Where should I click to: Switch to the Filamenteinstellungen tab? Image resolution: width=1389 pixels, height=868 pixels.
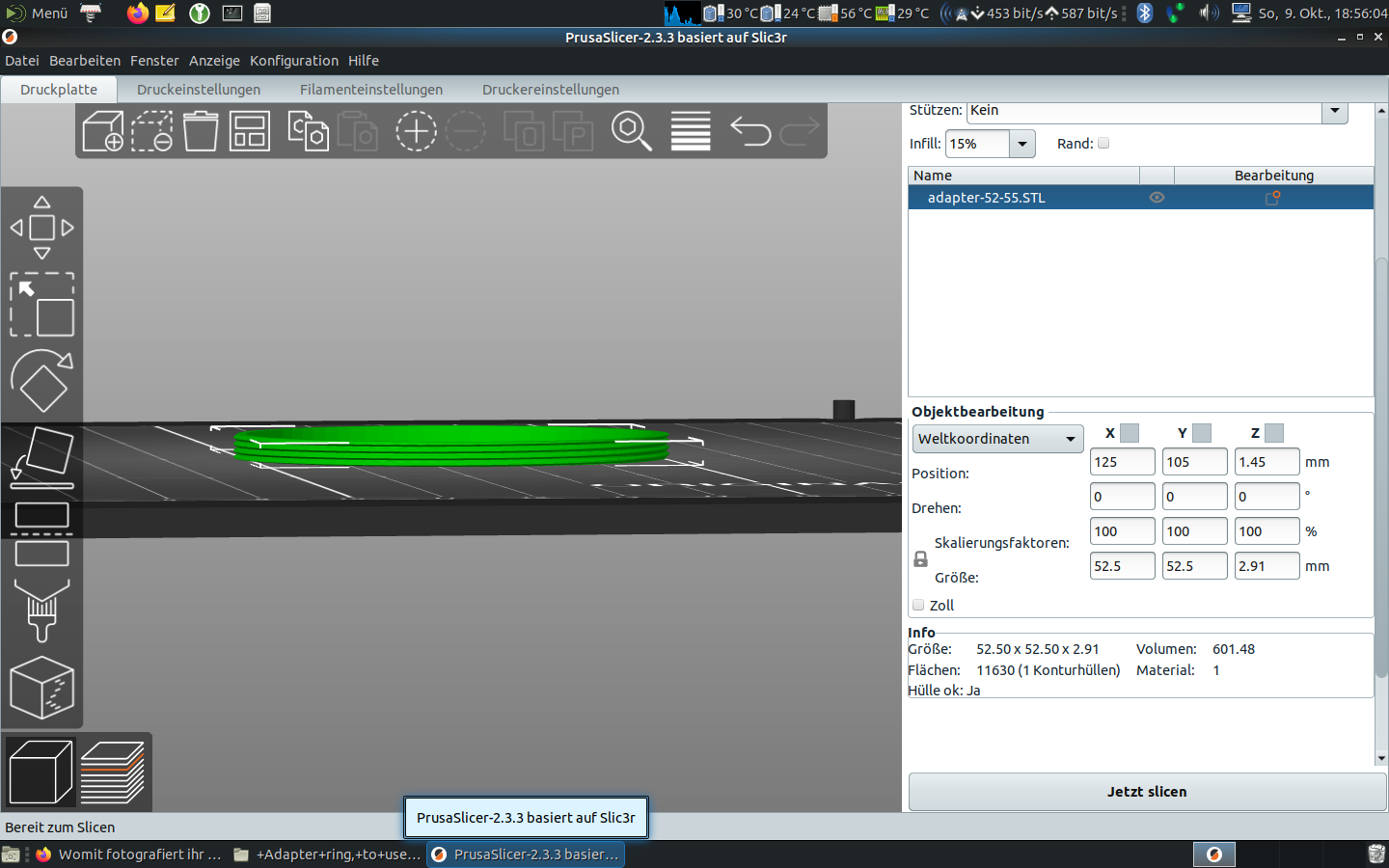pyautogui.click(x=370, y=90)
